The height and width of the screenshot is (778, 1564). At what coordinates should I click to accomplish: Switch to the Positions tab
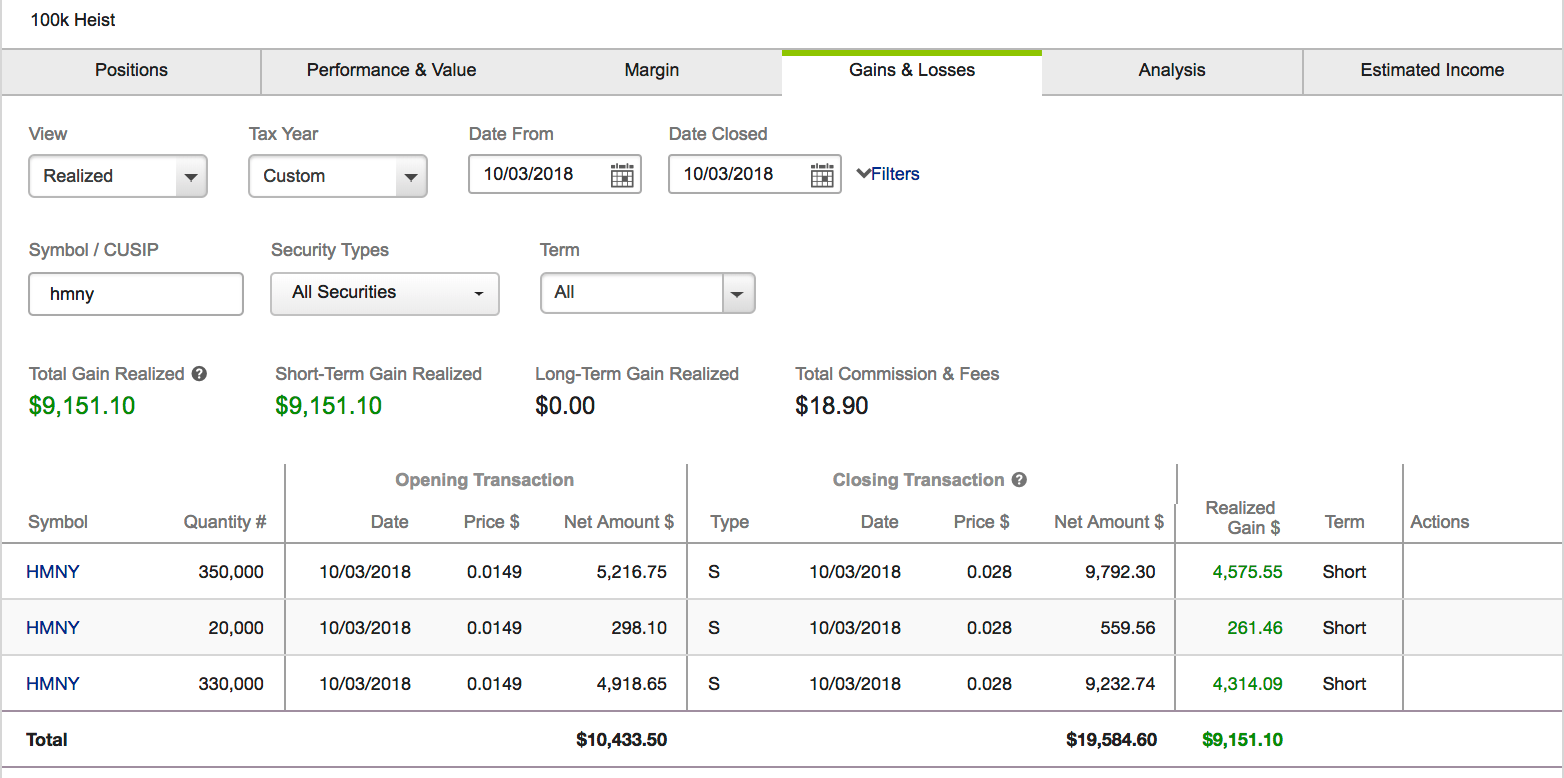coord(131,70)
